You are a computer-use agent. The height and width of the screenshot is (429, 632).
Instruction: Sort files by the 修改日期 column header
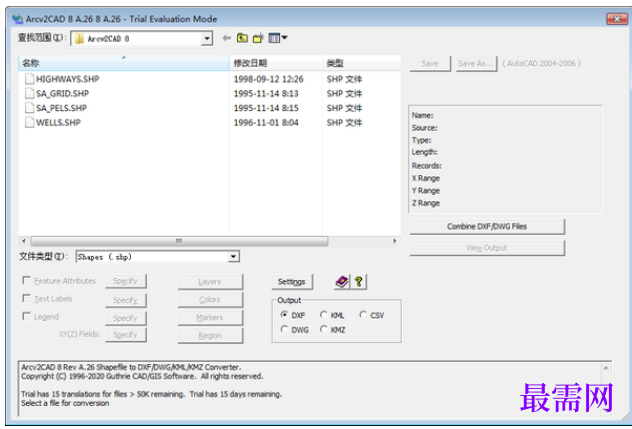(x=276, y=63)
